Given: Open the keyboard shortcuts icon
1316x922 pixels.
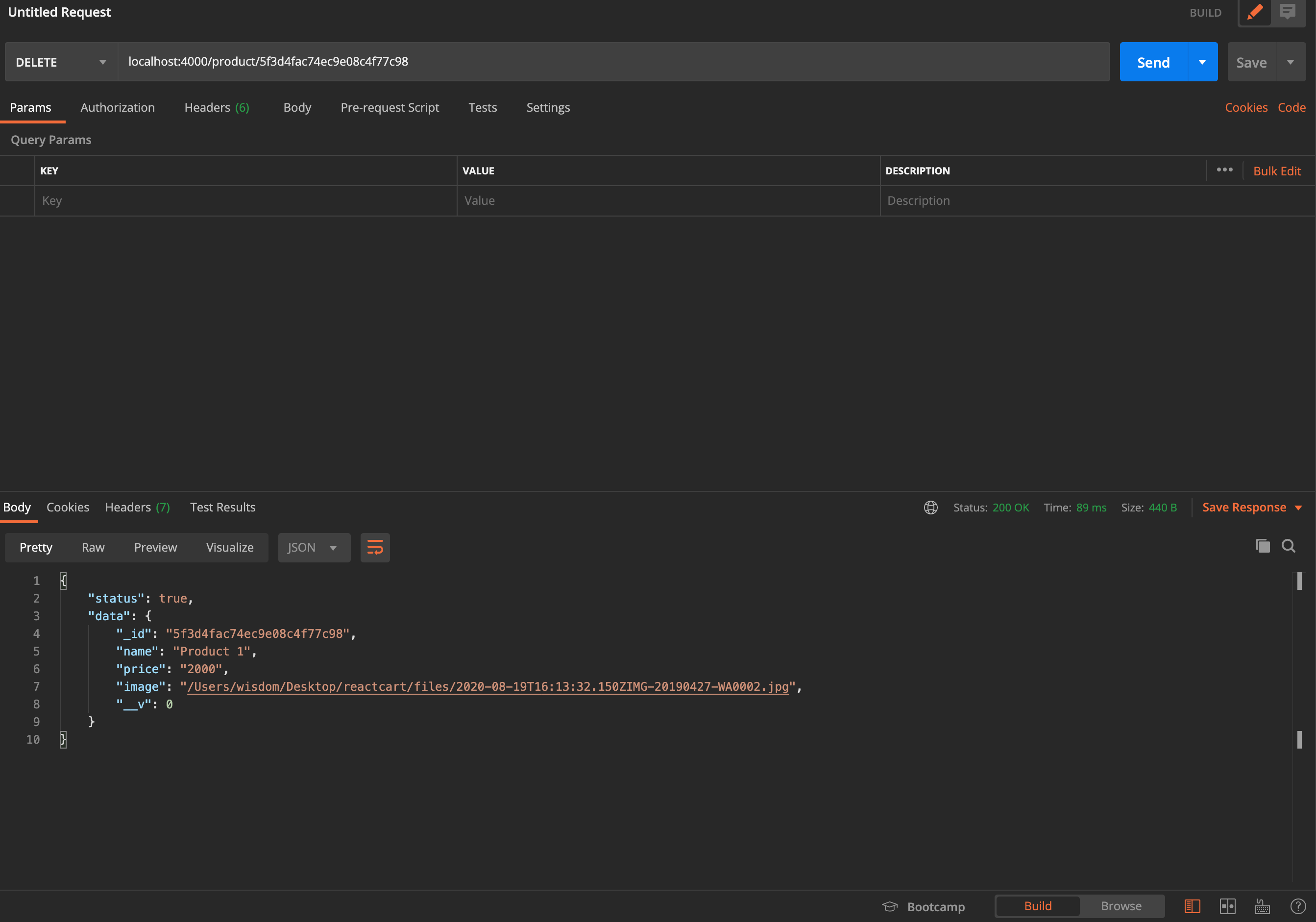Looking at the screenshot, I should (x=1262, y=906).
